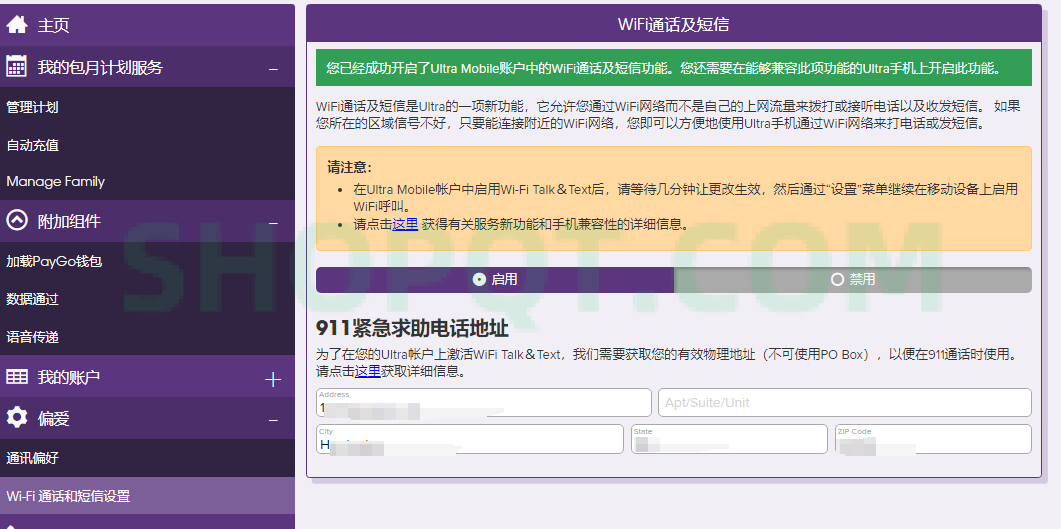Image resolution: width=1061 pixels, height=529 pixels.
Task: Click 偏爱 section title
Action: pyautogui.click(x=53, y=419)
